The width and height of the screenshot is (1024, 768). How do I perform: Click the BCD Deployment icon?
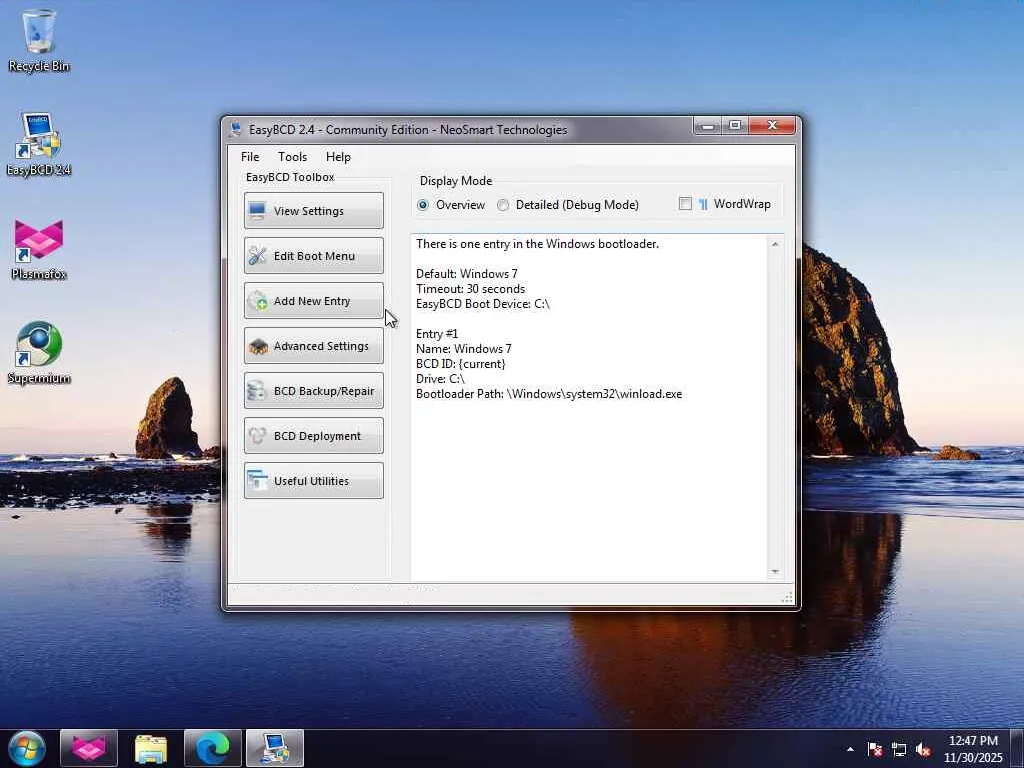click(257, 436)
